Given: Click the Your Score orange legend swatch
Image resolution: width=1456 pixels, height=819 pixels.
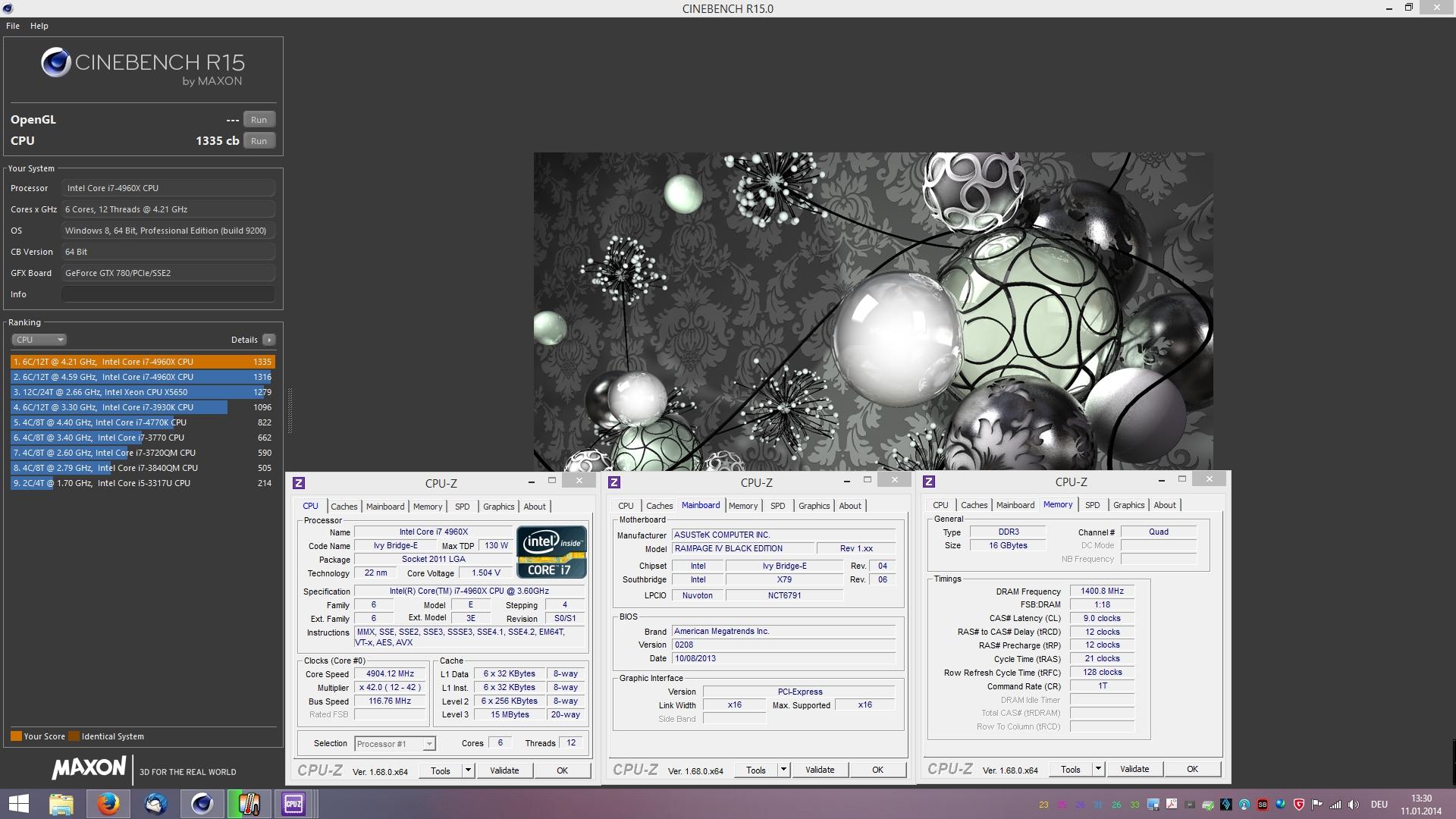Looking at the screenshot, I should pyautogui.click(x=16, y=736).
